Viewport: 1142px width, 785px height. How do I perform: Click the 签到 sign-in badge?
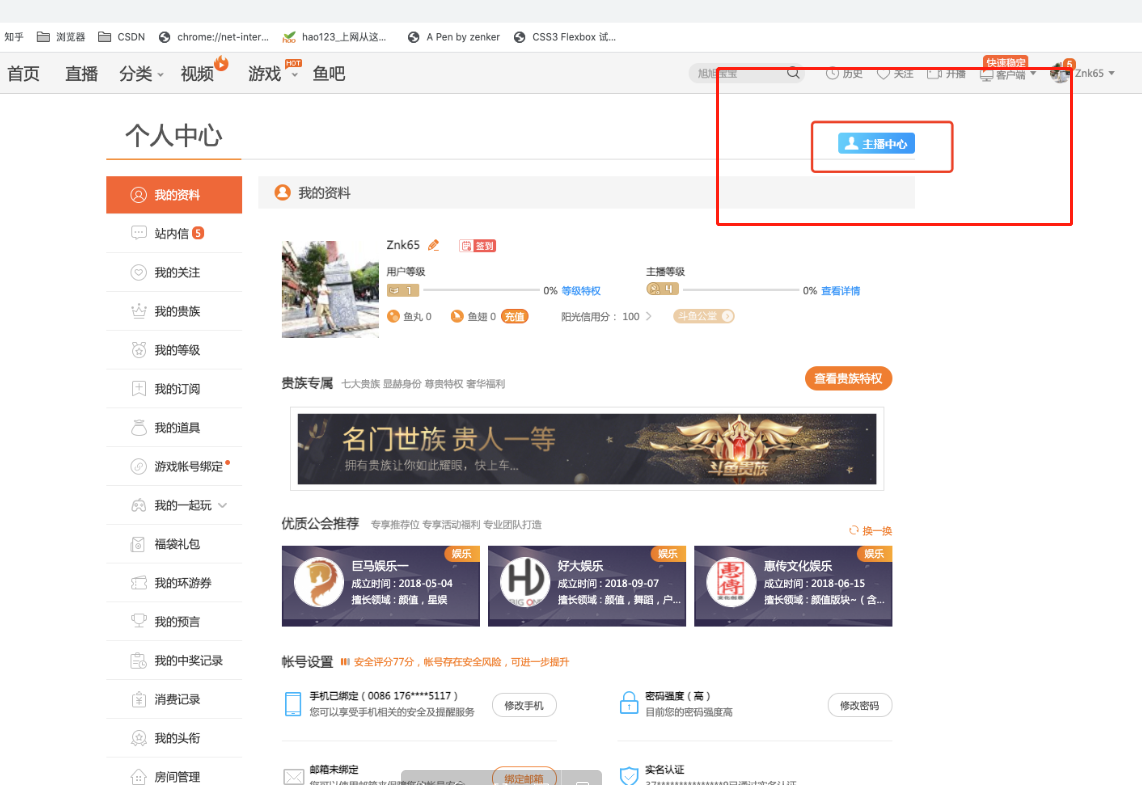pos(478,246)
